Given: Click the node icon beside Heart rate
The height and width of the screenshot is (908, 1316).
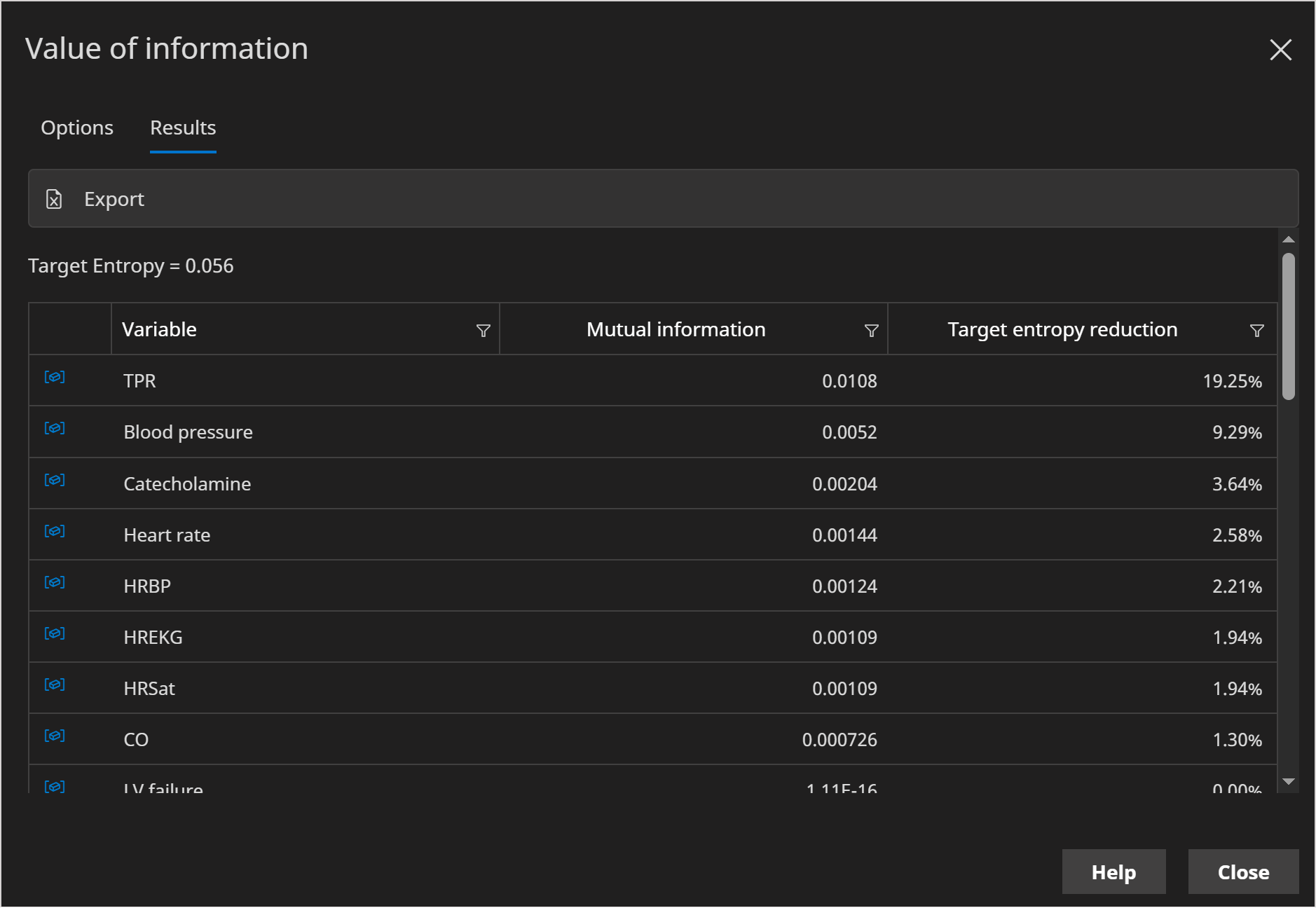Looking at the screenshot, I should click(55, 532).
